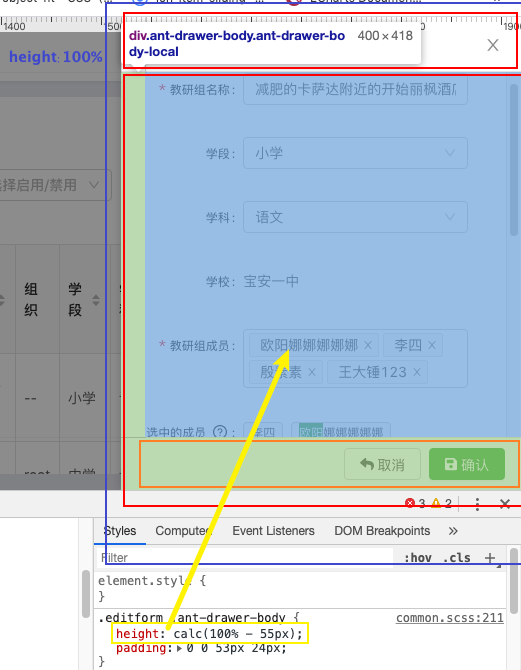This screenshot has width=521, height=670.
Task: Click the 教研组成员 tag select box
Action: point(355,359)
